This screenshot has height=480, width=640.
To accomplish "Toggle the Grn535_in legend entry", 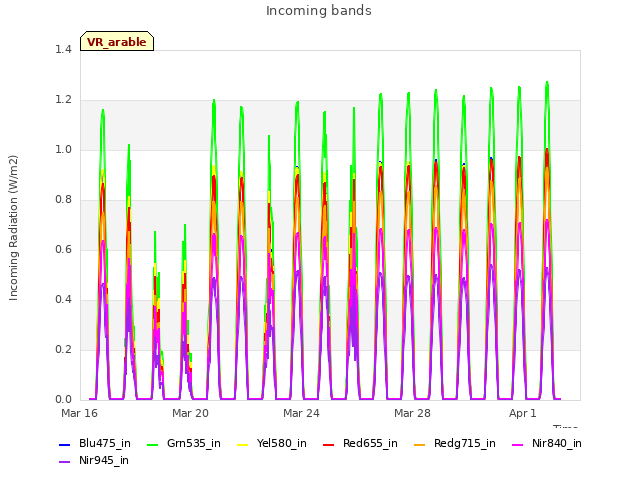I will (x=184, y=444).
